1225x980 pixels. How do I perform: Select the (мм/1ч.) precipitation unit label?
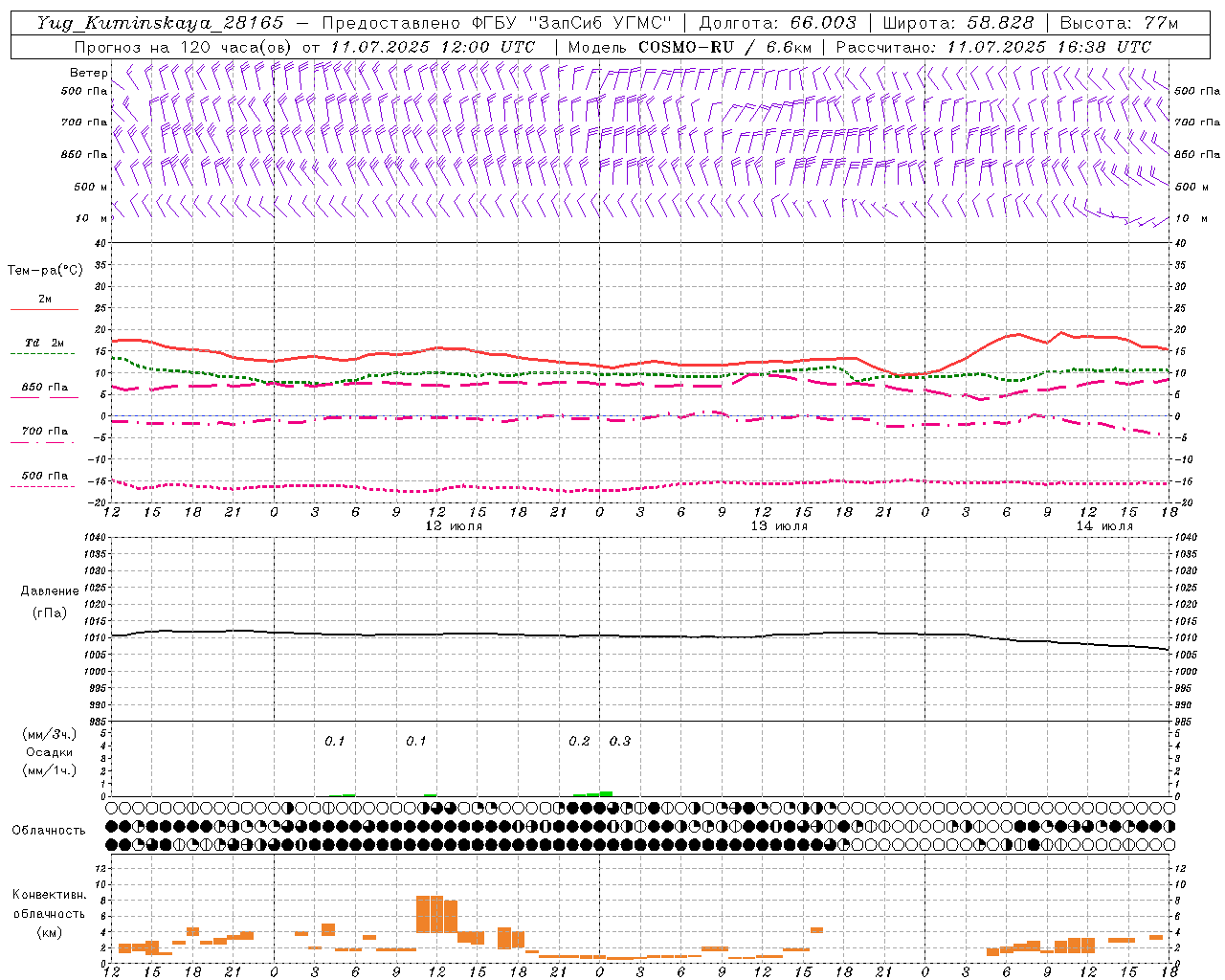[x=50, y=770]
